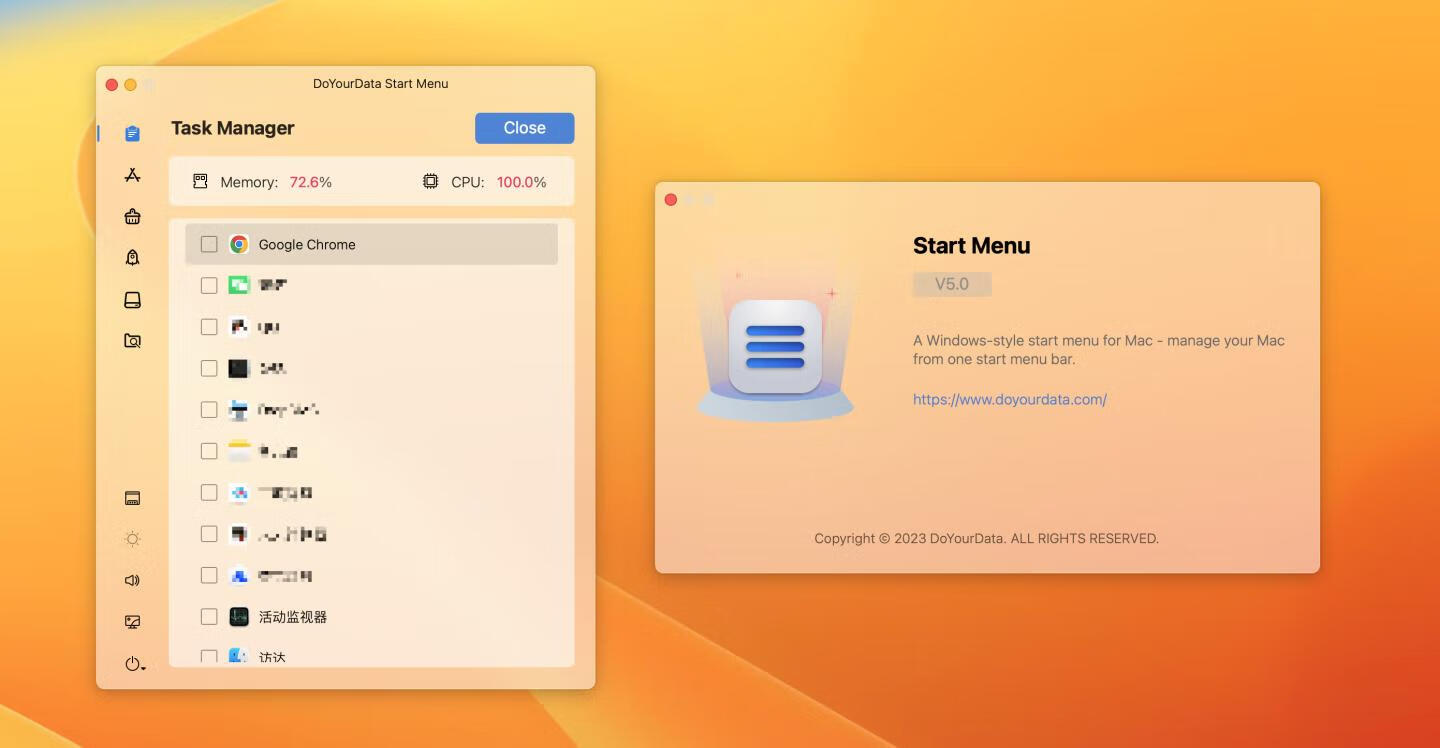Click the black terminal-style app icon

(x=238, y=368)
